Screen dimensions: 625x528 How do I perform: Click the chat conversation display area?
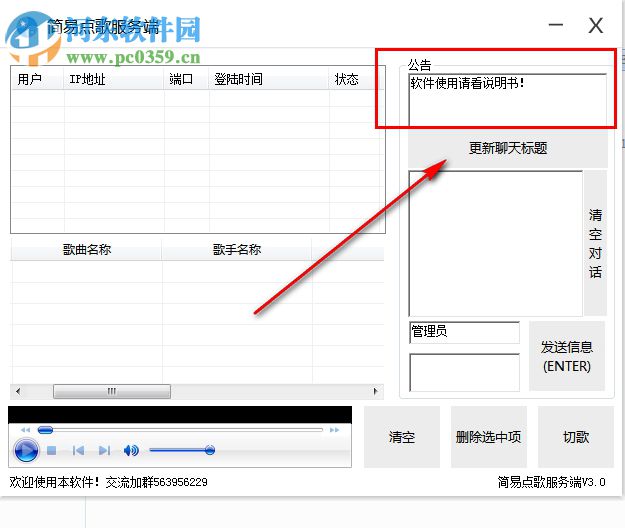pyautogui.click(x=495, y=243)
